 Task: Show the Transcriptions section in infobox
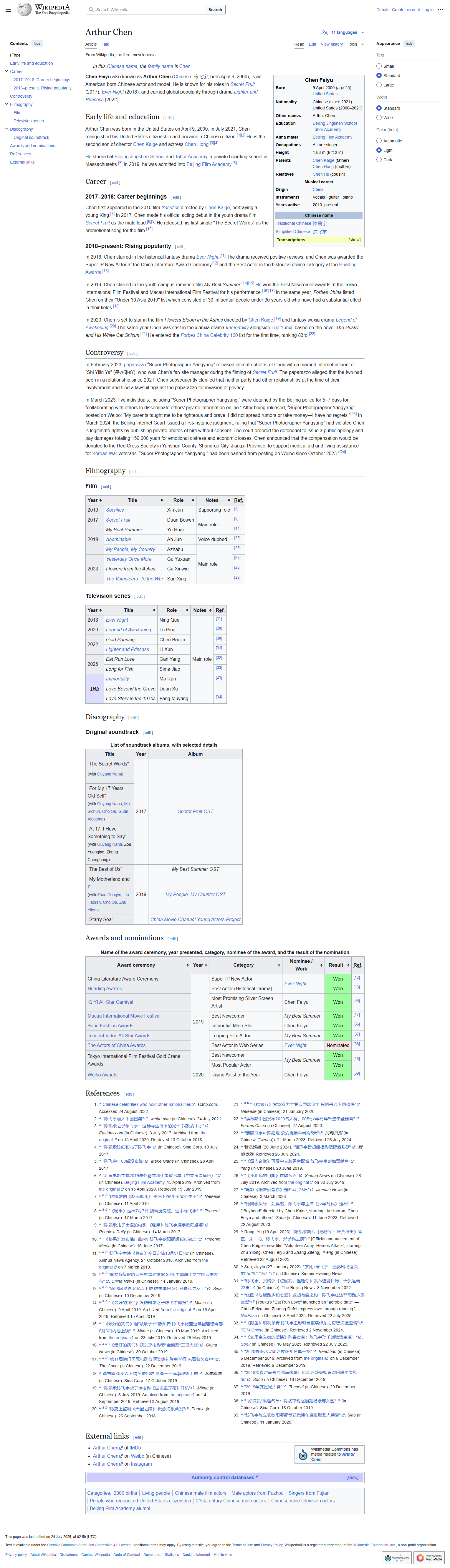click(x=354, y=240)
